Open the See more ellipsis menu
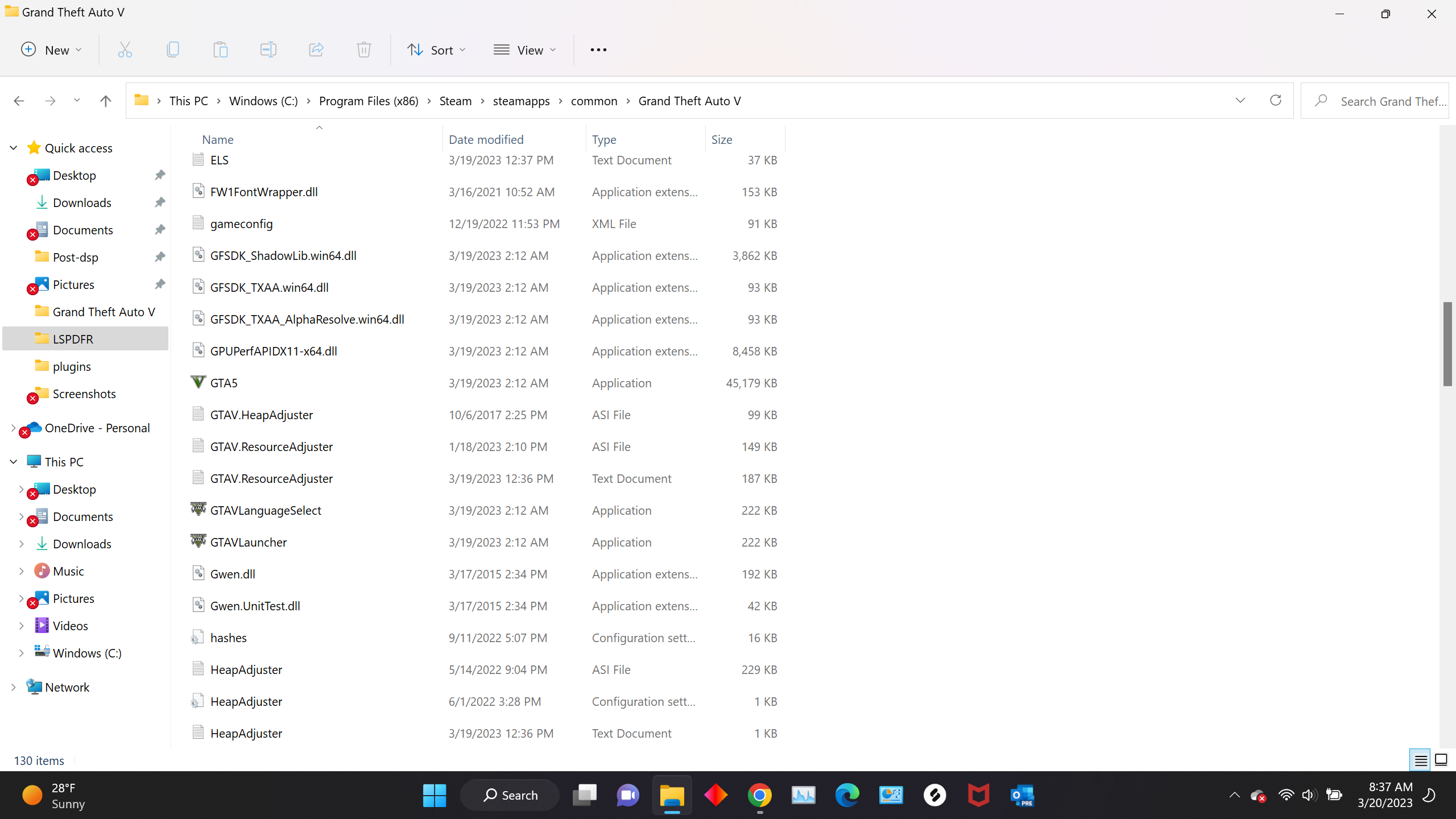Viewport: 1456px width, 819px height. (x=598, y=50)
